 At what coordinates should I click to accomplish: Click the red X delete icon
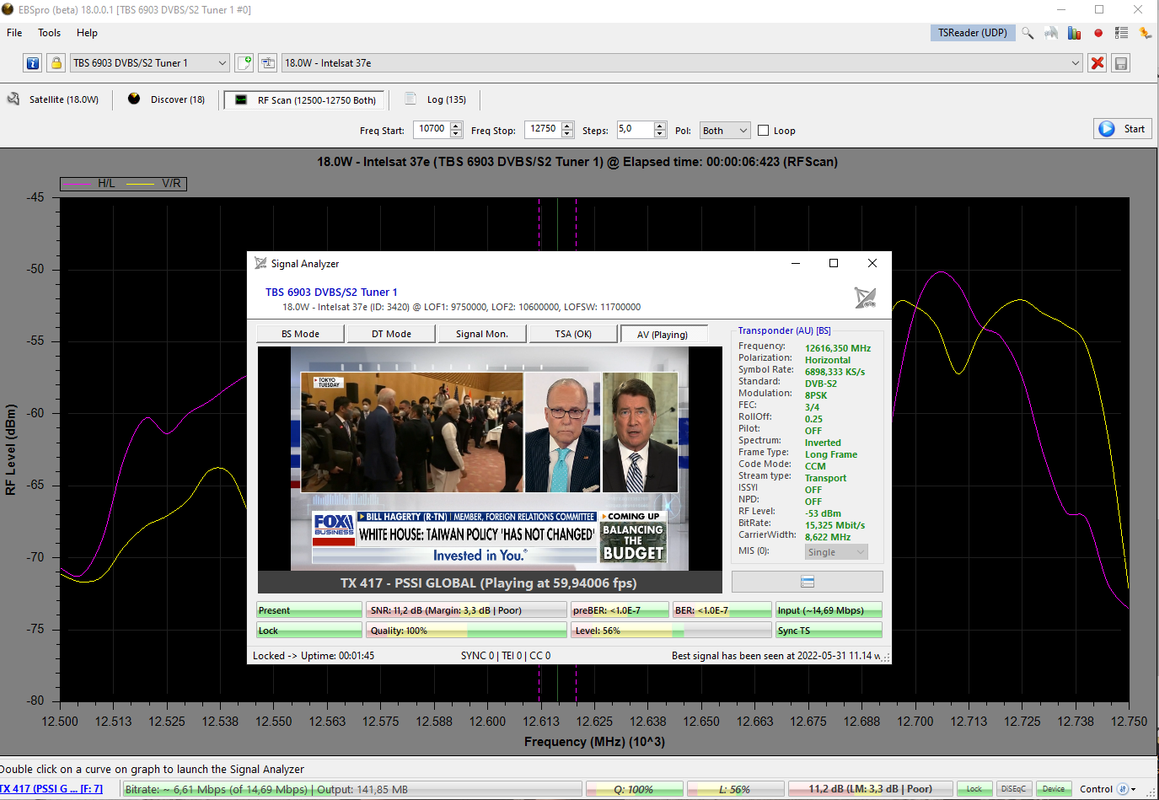pyautogui.click(x=1098, y=63)
